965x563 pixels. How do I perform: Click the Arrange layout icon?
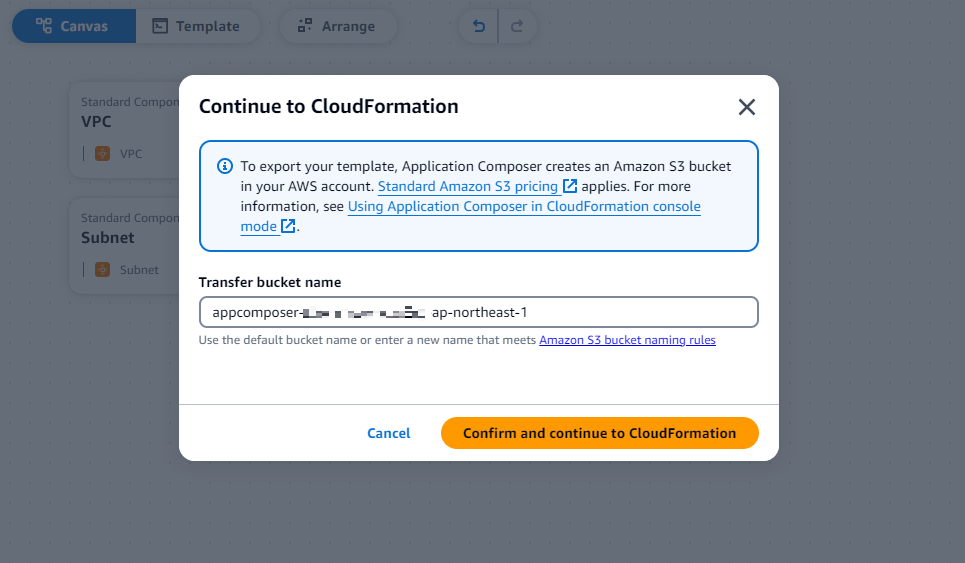tap(305, 26)
